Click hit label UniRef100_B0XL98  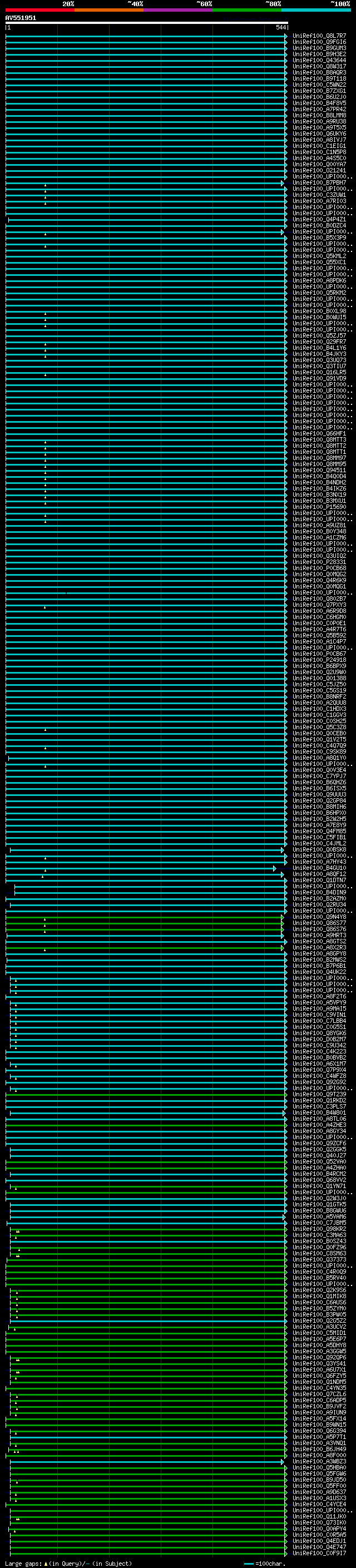coord(319,311)
